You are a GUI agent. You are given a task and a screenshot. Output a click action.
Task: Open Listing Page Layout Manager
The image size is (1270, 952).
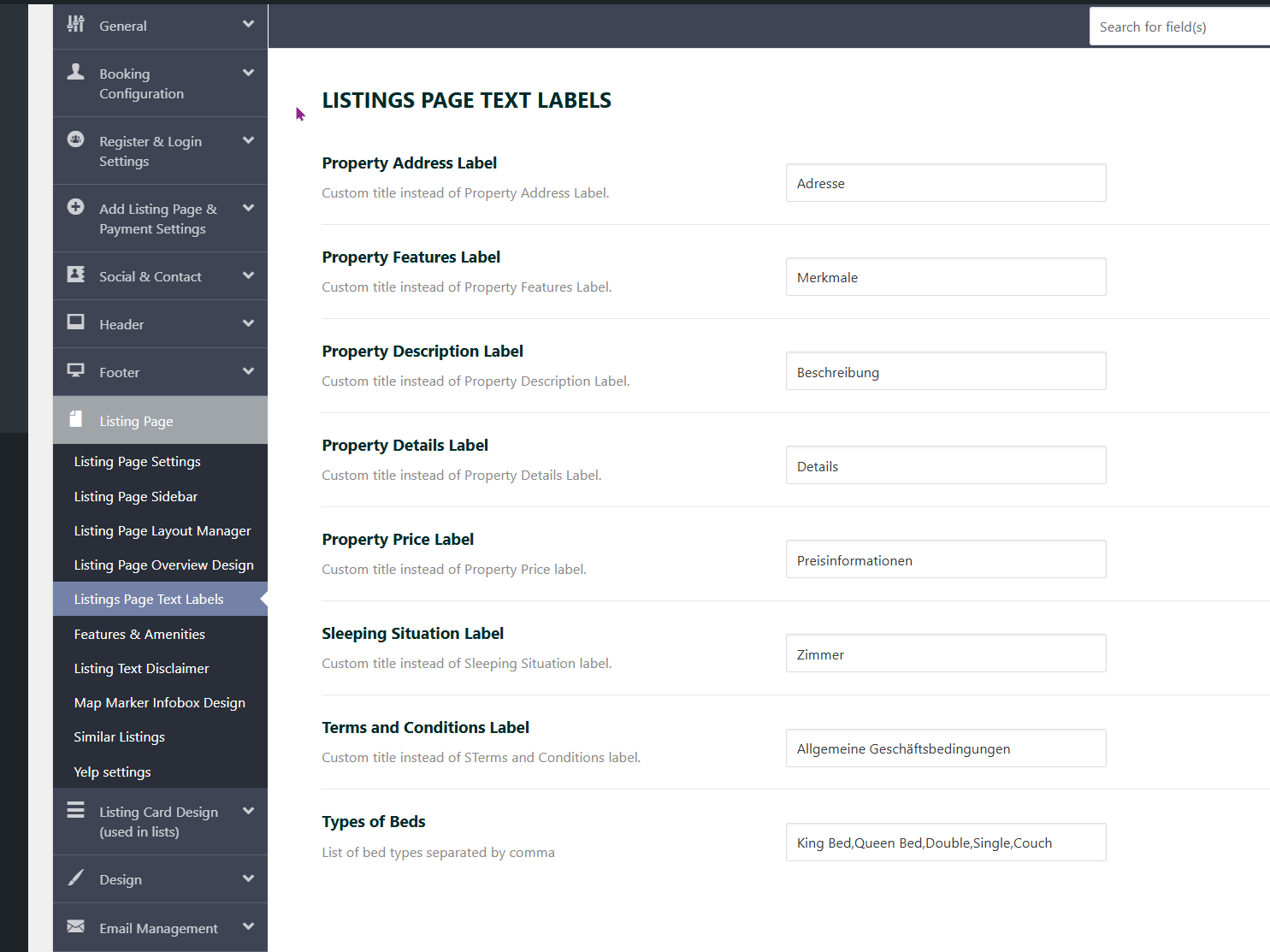click(160, 530)
